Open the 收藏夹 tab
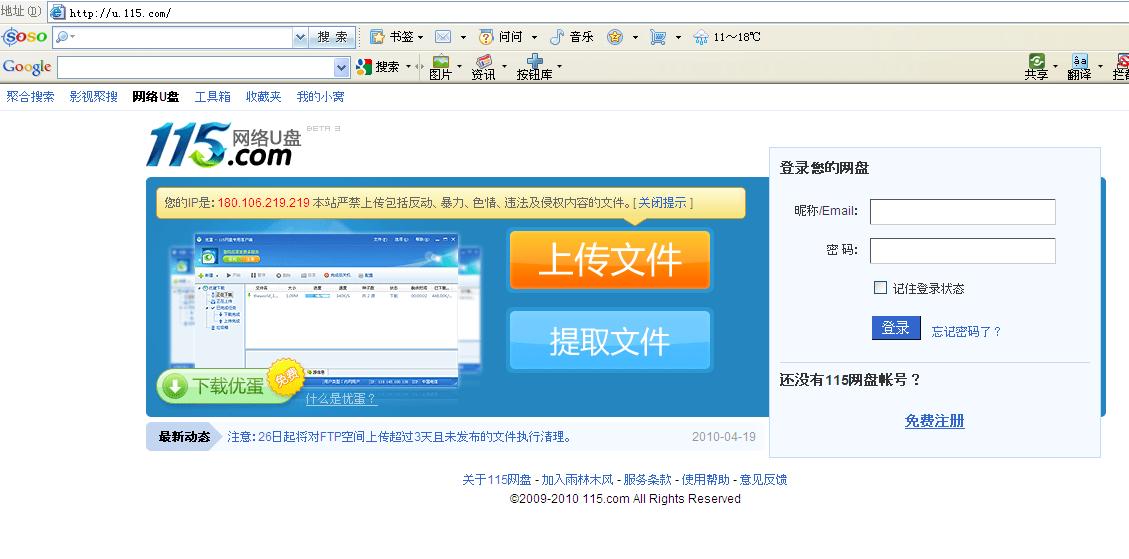1129x559 pixels. pyautogui.click(x=264, y=97)
